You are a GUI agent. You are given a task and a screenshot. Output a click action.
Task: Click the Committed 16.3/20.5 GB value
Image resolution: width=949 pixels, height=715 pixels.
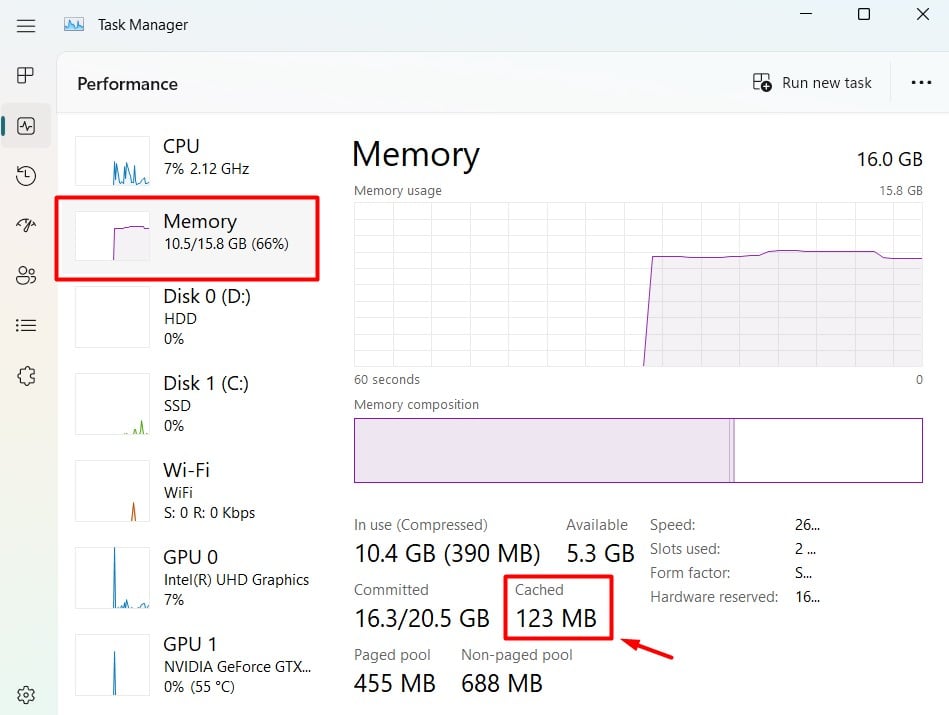click(x=422, y=618)
